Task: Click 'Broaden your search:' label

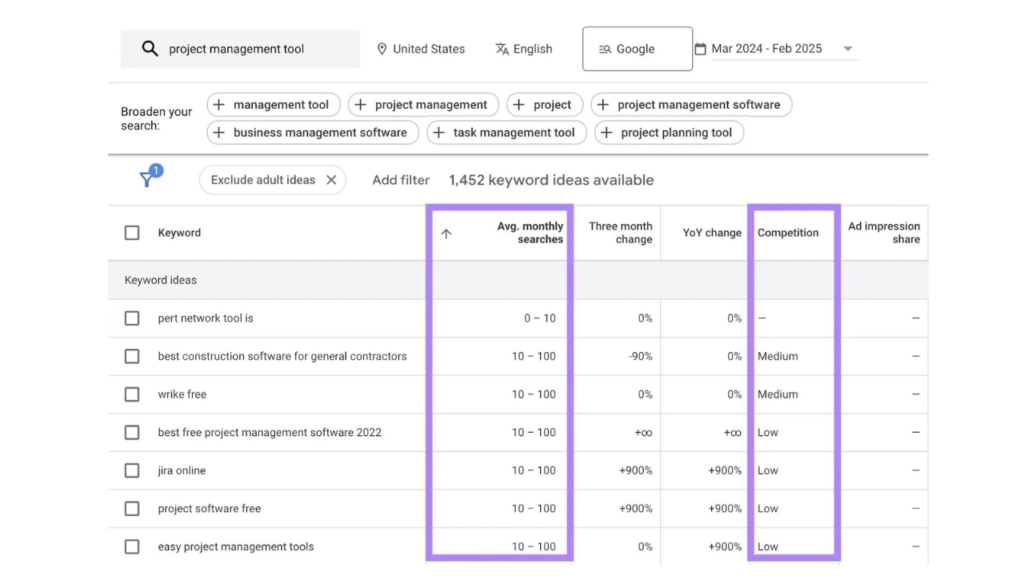Action: pos(156,118)
